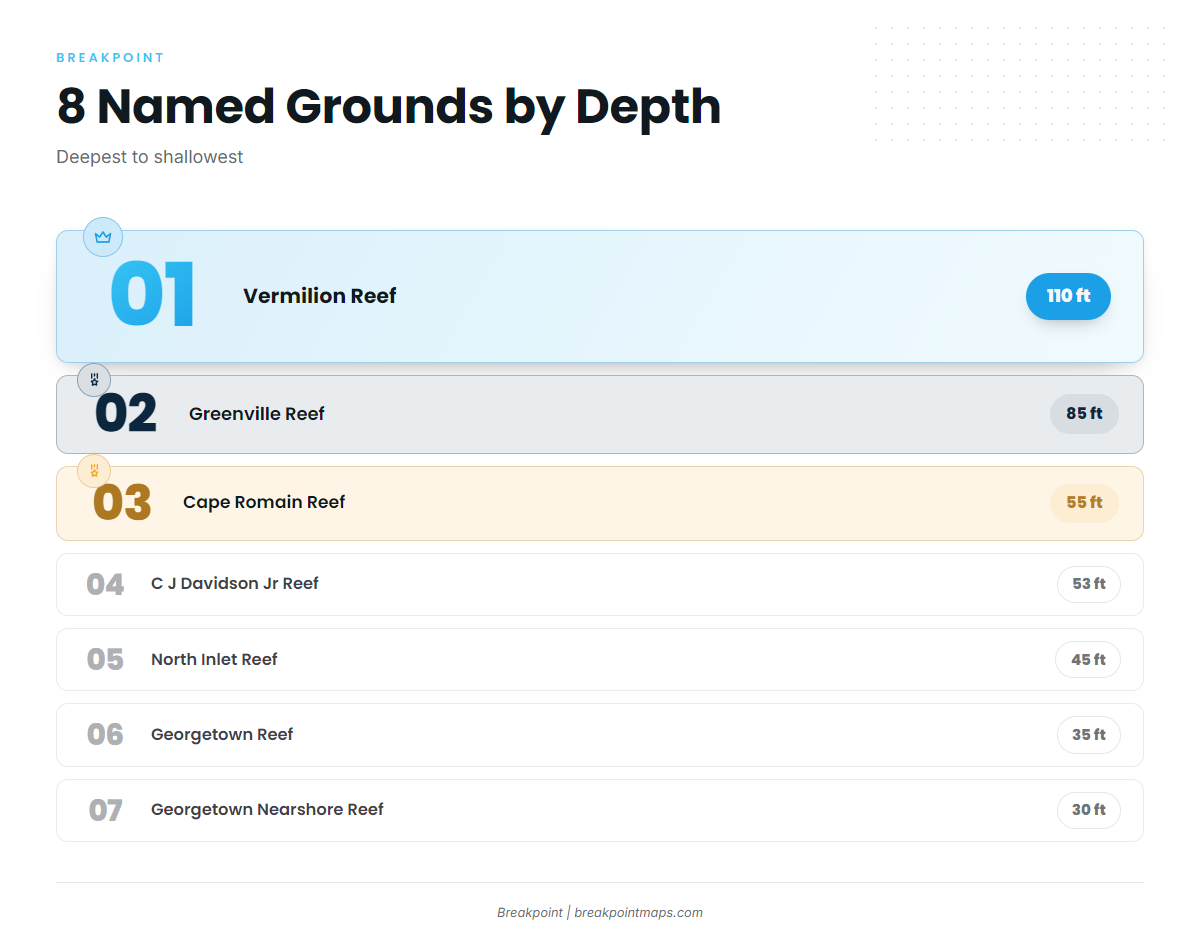Click the "8 Named Grounds by Depth" heading
The height and width of the screenshot is (946, 1200).
(x=389, y=106)
